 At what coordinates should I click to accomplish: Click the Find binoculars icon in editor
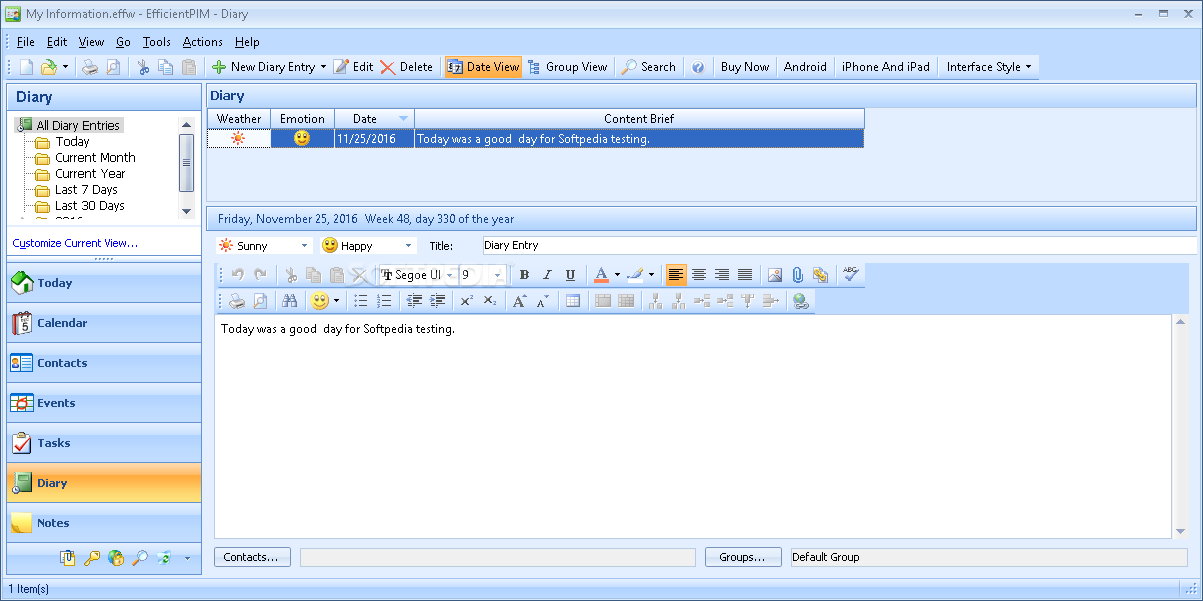click(x=290, y=301)
